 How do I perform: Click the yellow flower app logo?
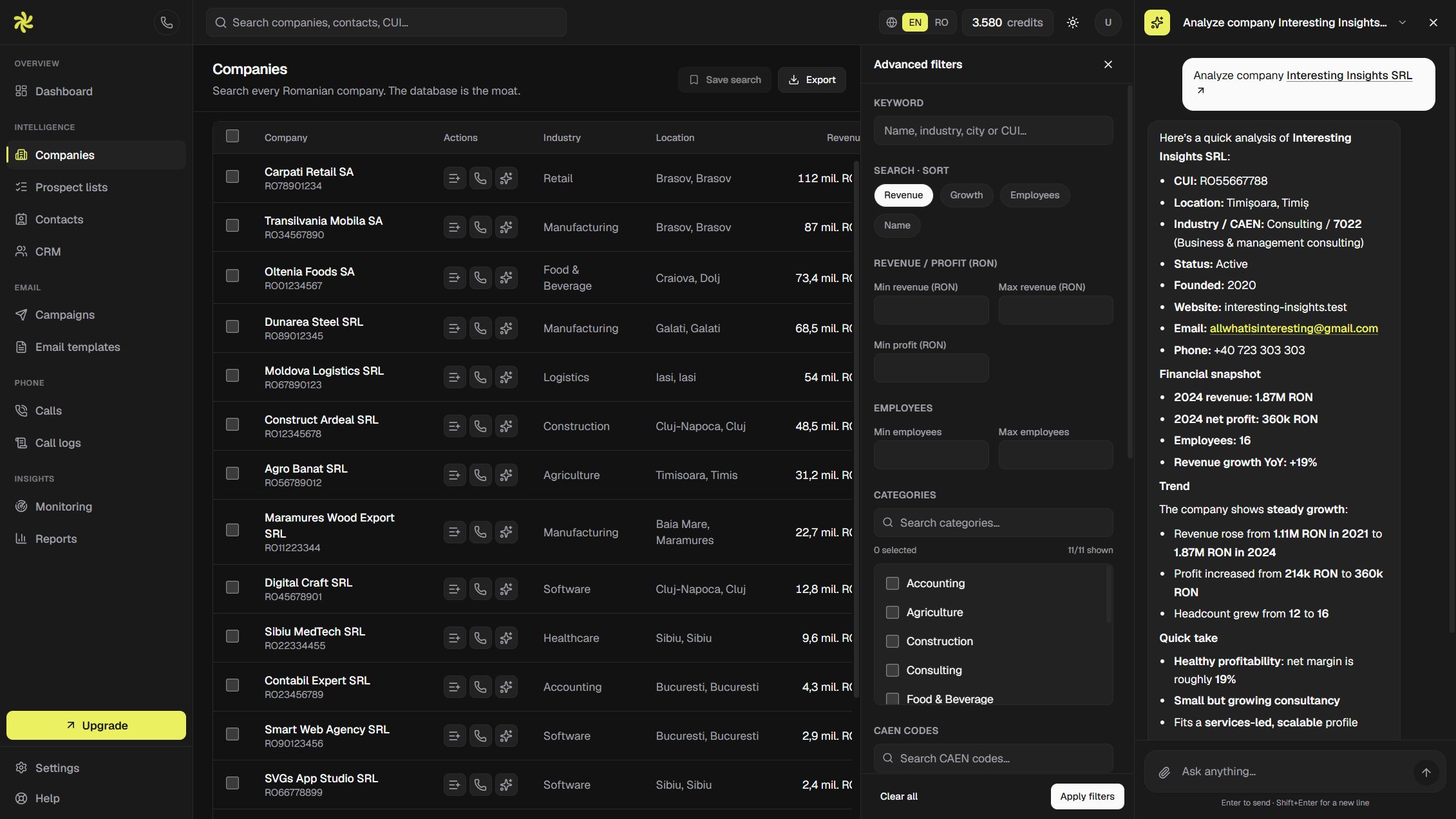(23, 22)
